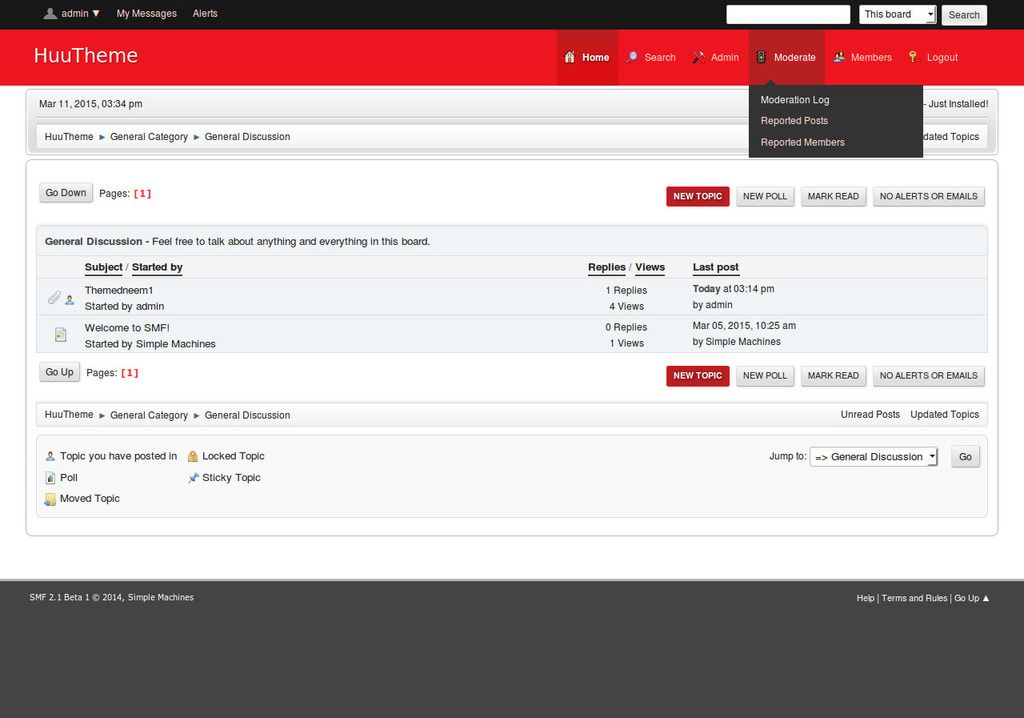Viewport: 1024px width, 718px height.
Task: Open My Messages in the top bar
Action: point(146,13)
